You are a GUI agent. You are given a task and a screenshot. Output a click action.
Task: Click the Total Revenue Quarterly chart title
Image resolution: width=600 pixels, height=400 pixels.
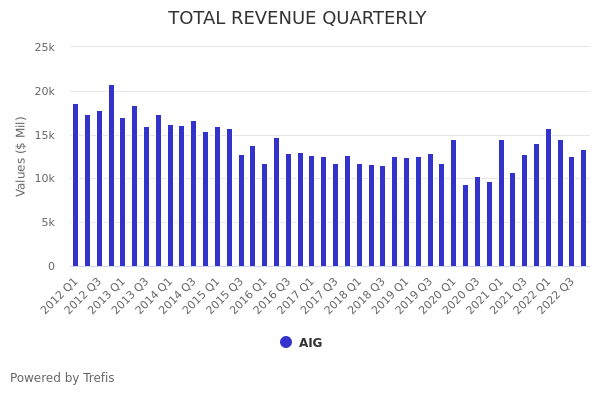[297, 18]
